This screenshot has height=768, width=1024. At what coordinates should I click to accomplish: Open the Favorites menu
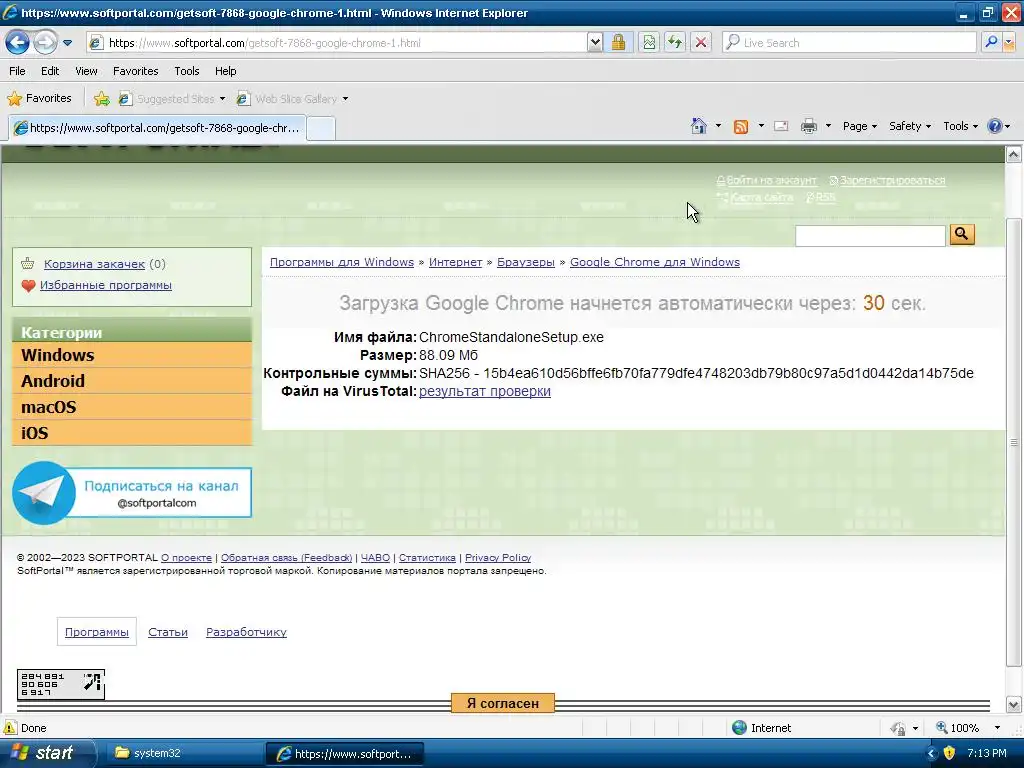click(135, 71)
